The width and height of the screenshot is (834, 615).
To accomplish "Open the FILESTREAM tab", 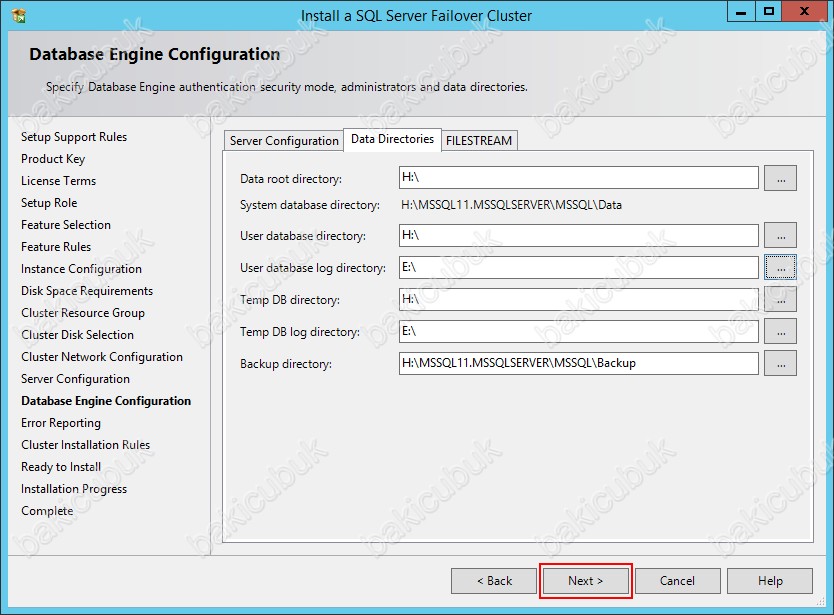I will (479, 141).
